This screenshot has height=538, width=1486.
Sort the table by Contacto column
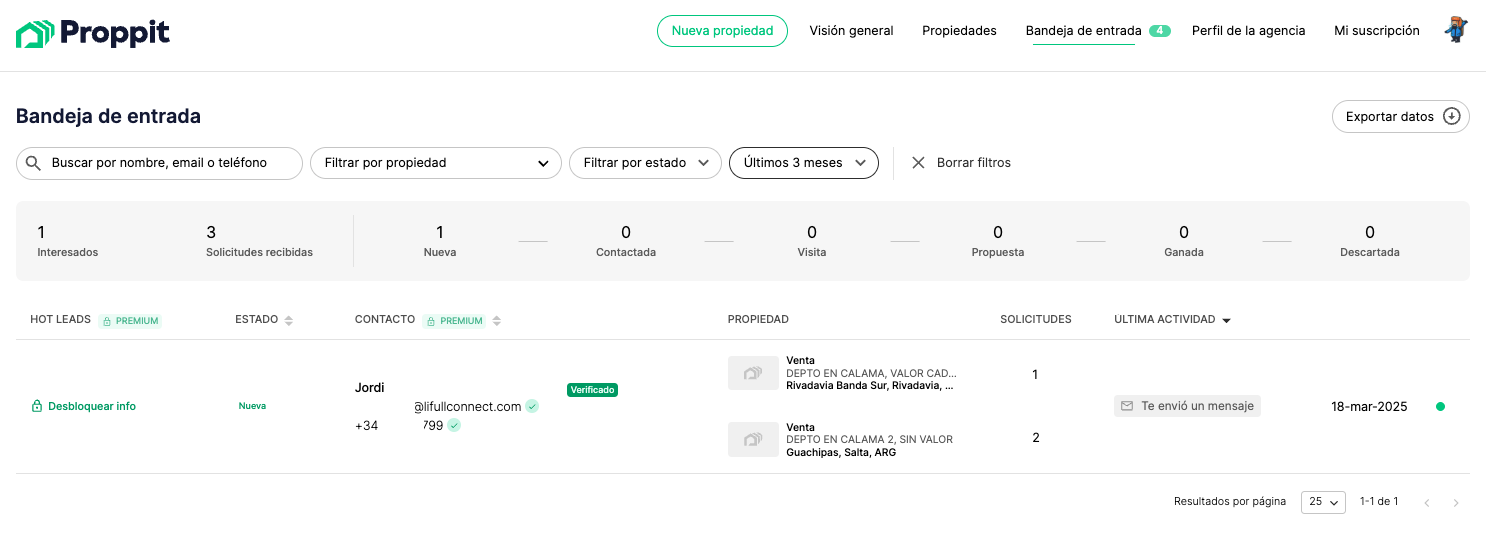pos(497,320)
